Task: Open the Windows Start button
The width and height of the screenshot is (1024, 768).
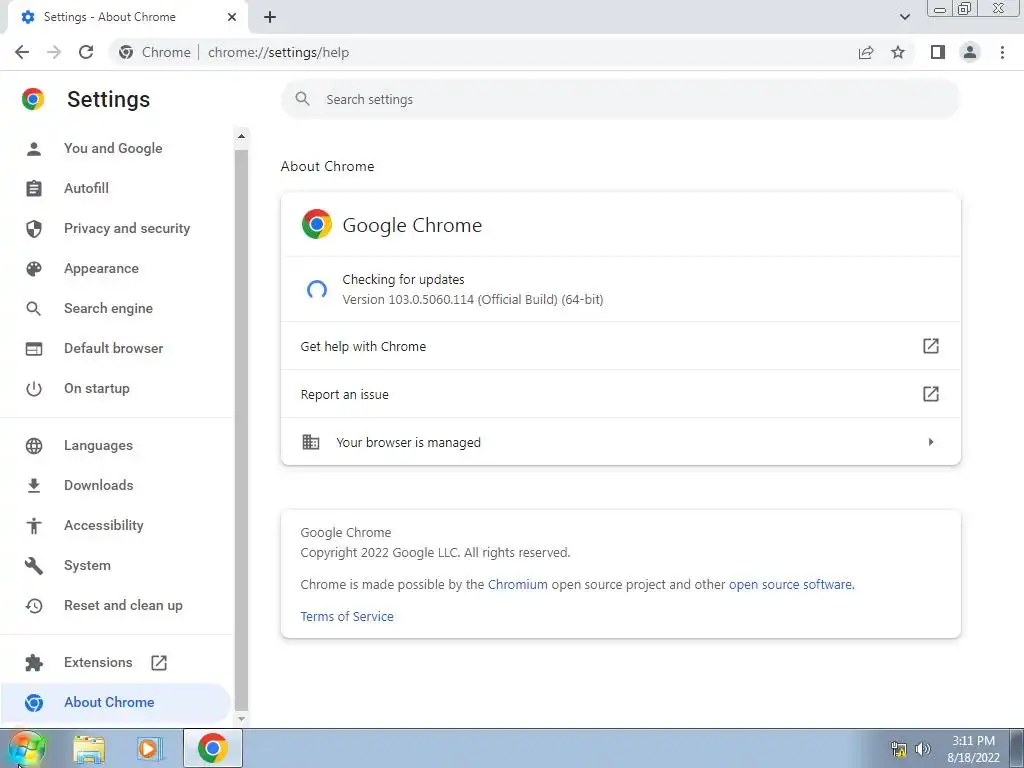Action: [x=26, y=748]
